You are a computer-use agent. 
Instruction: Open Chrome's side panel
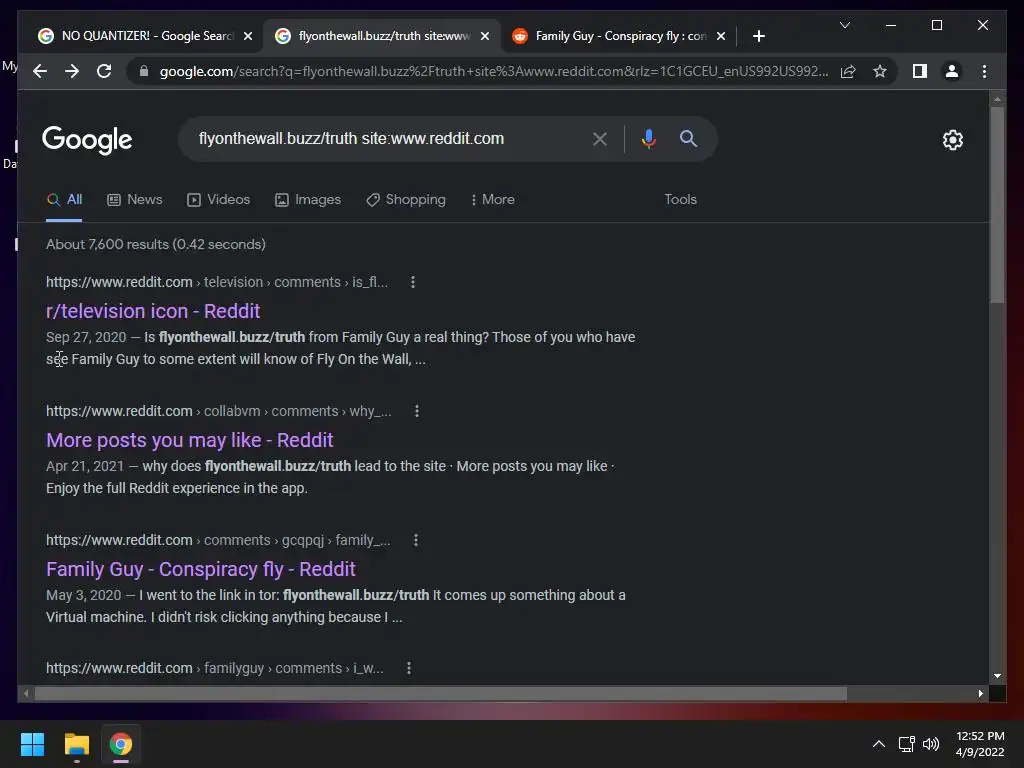(920, 71)
